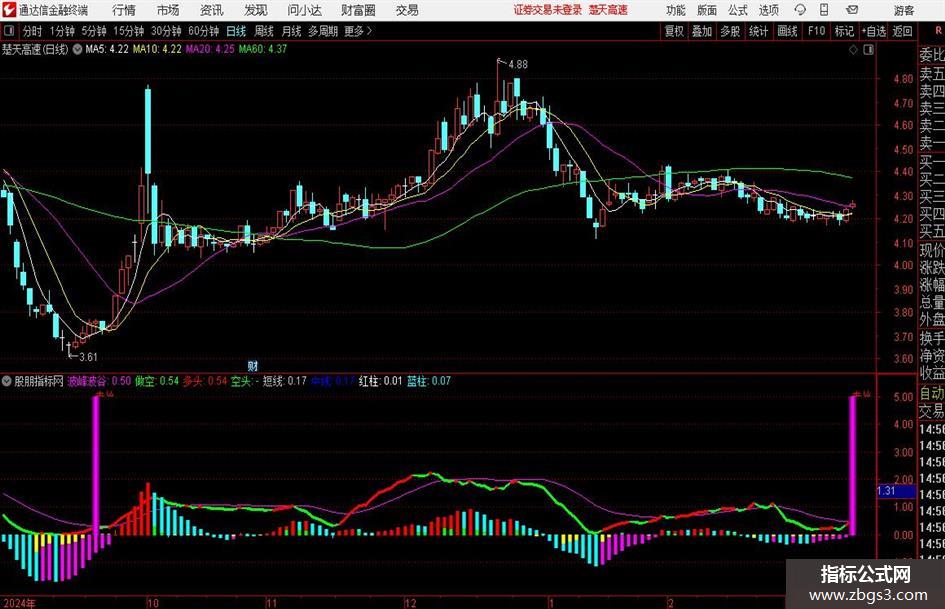Click the MA60: 4.37 indicator value
The image size is (945, 609).
(x=263, y=49)
